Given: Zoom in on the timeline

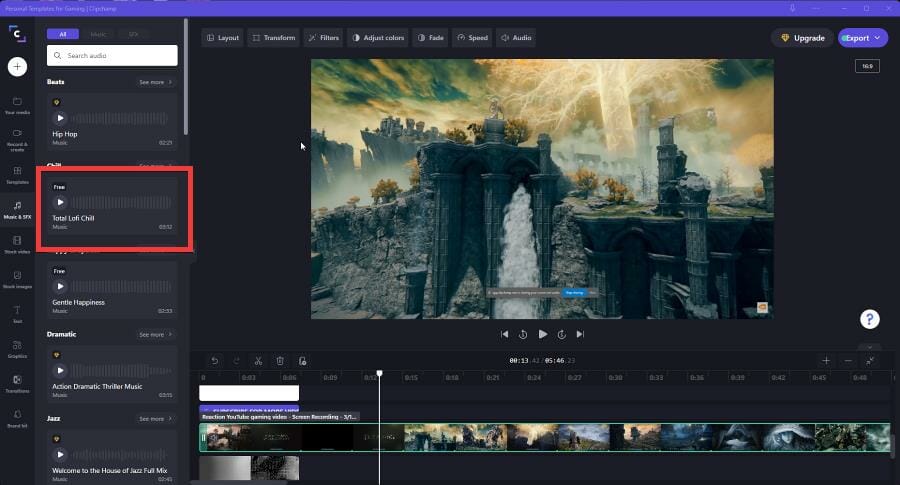Looking at the screenshot, I should (x=826, y=360).
